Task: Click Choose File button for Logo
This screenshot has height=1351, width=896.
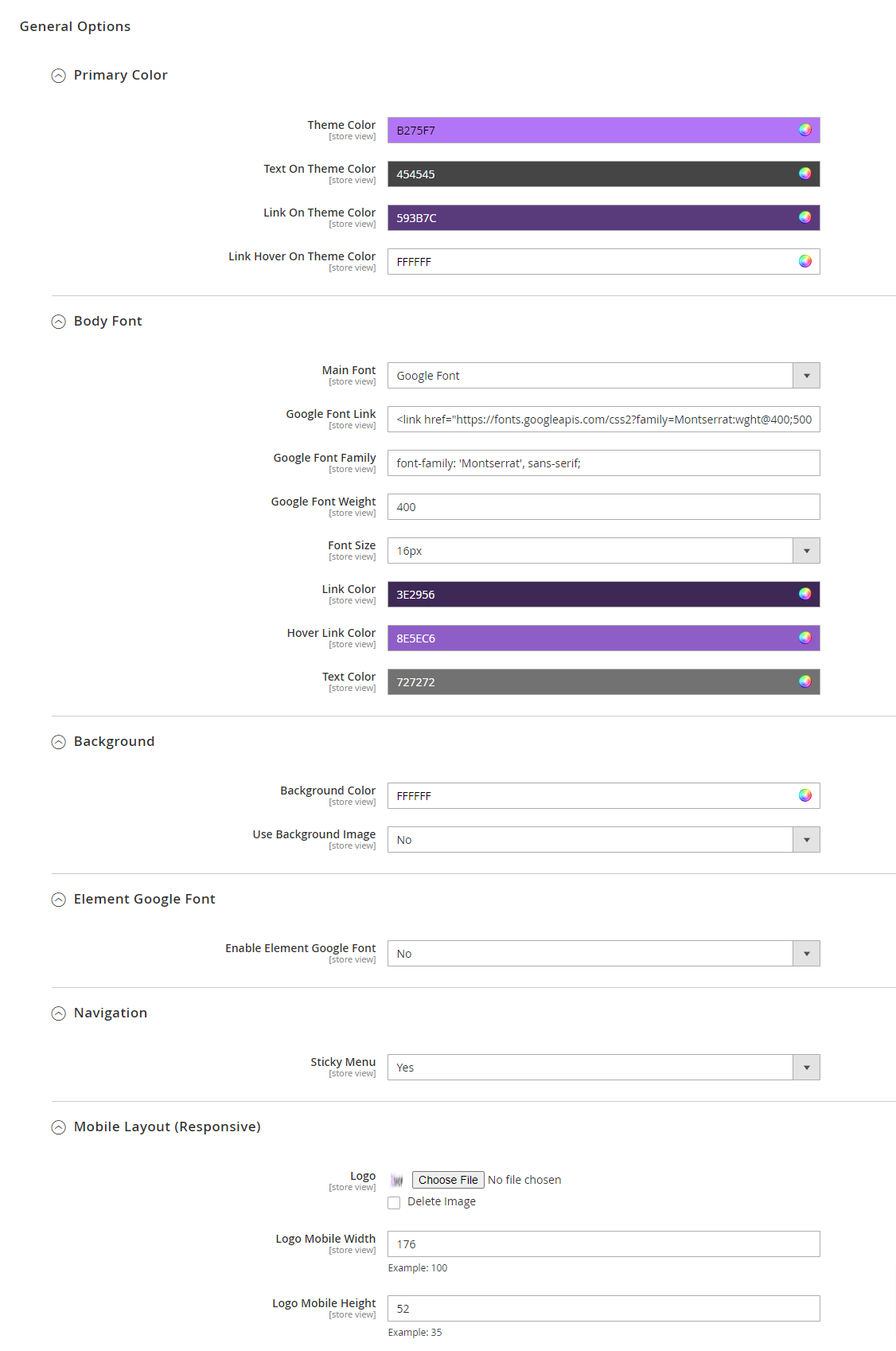Action: [448, 1180]
